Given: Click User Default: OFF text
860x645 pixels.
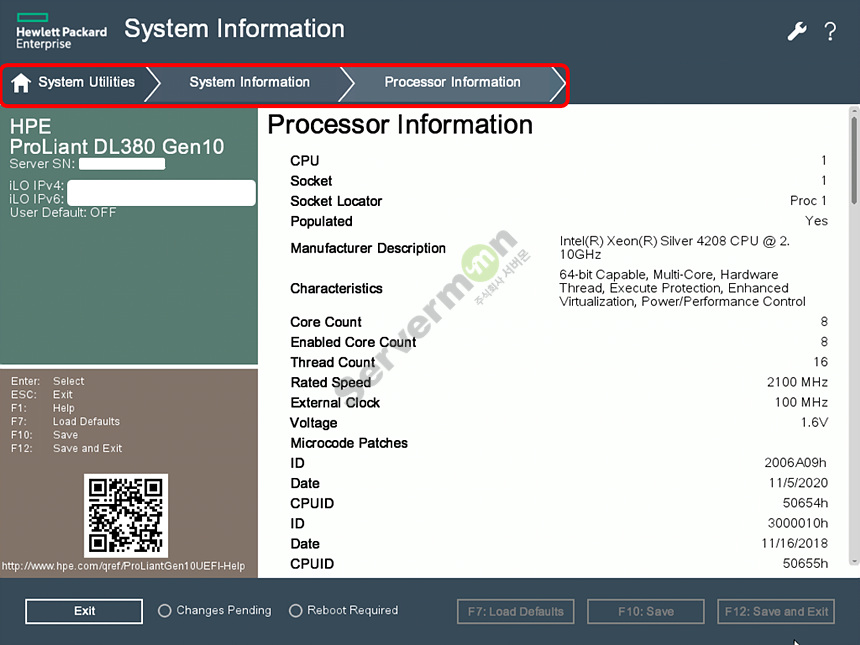Looking at the screenshot, I should pos(63,213).
